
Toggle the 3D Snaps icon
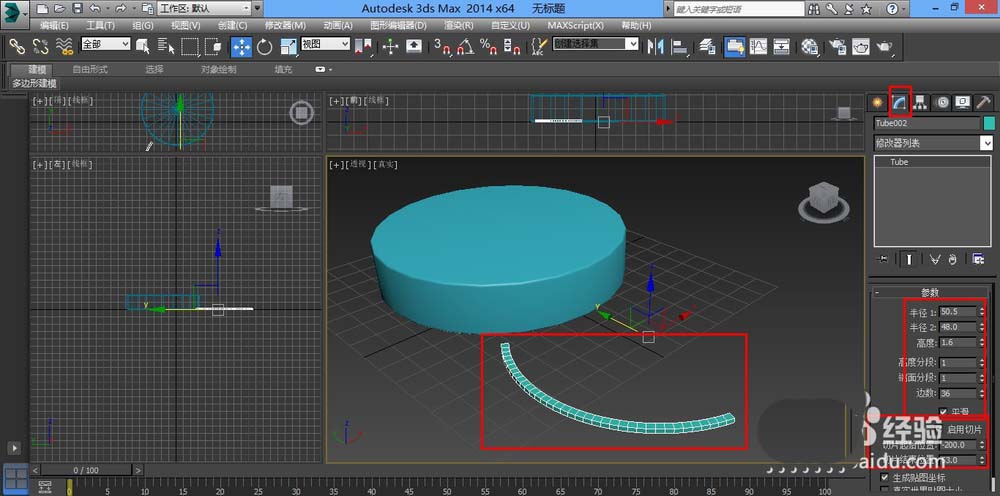click(442, 47)
